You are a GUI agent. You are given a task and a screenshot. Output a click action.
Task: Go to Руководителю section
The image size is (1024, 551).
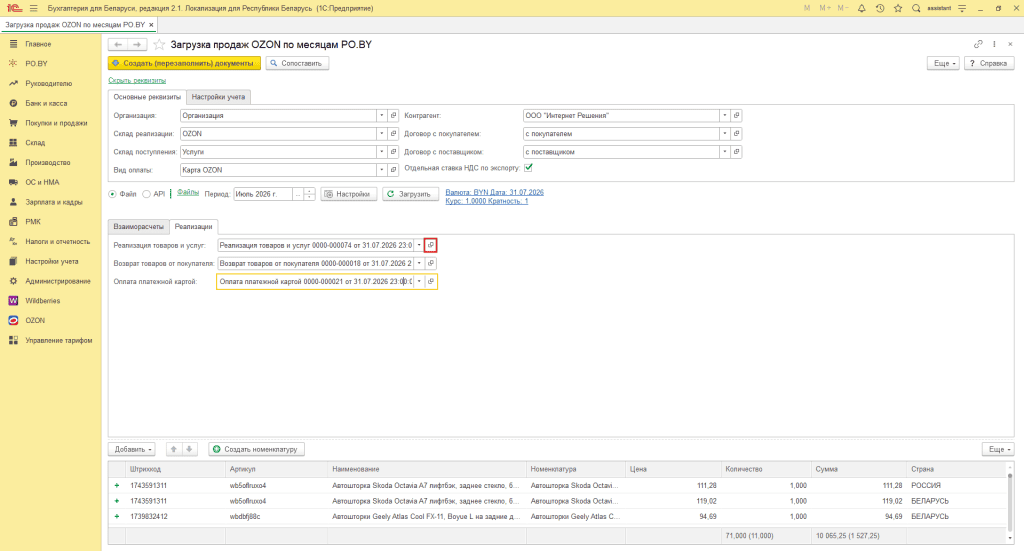click(48, 84)
